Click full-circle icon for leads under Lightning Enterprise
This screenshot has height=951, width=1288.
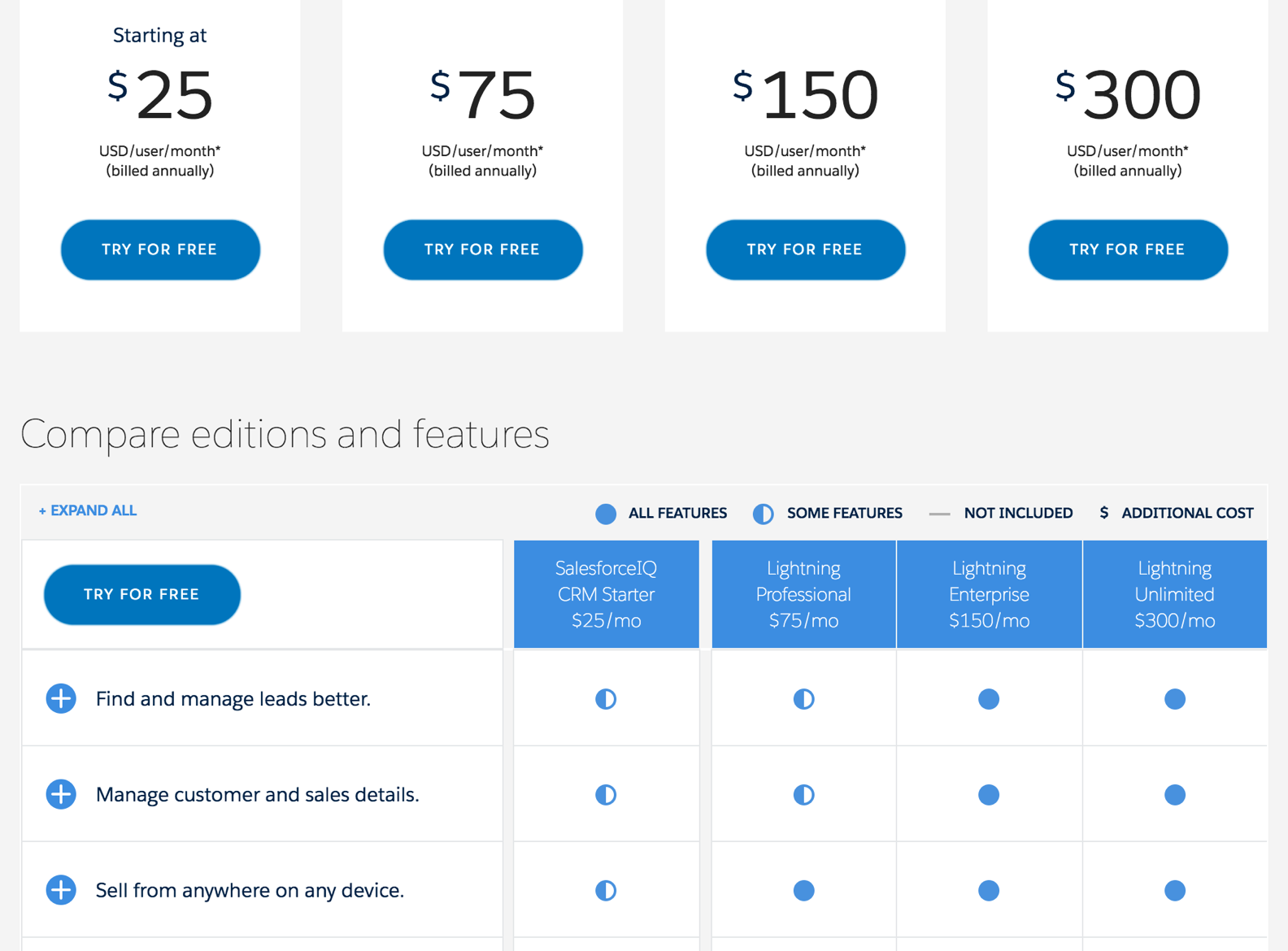pyautogui.click(x=989, y=699)
